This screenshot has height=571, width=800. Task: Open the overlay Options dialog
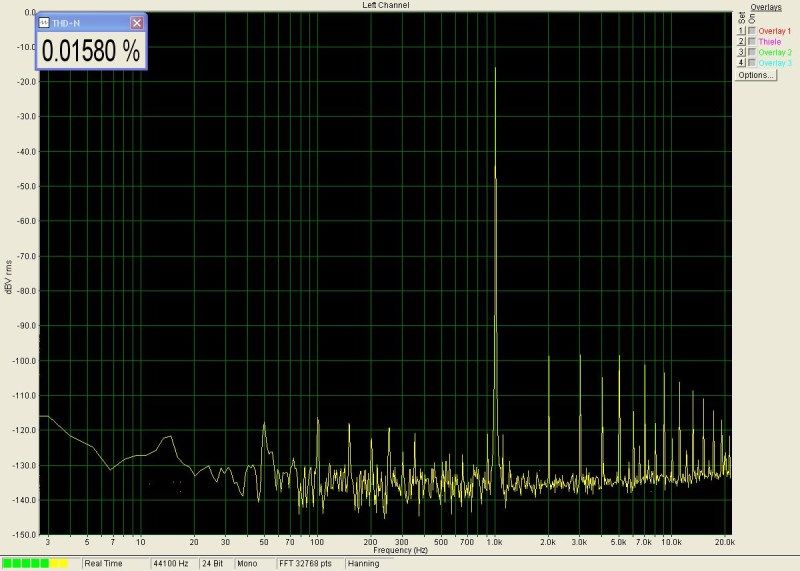(756, 75)
